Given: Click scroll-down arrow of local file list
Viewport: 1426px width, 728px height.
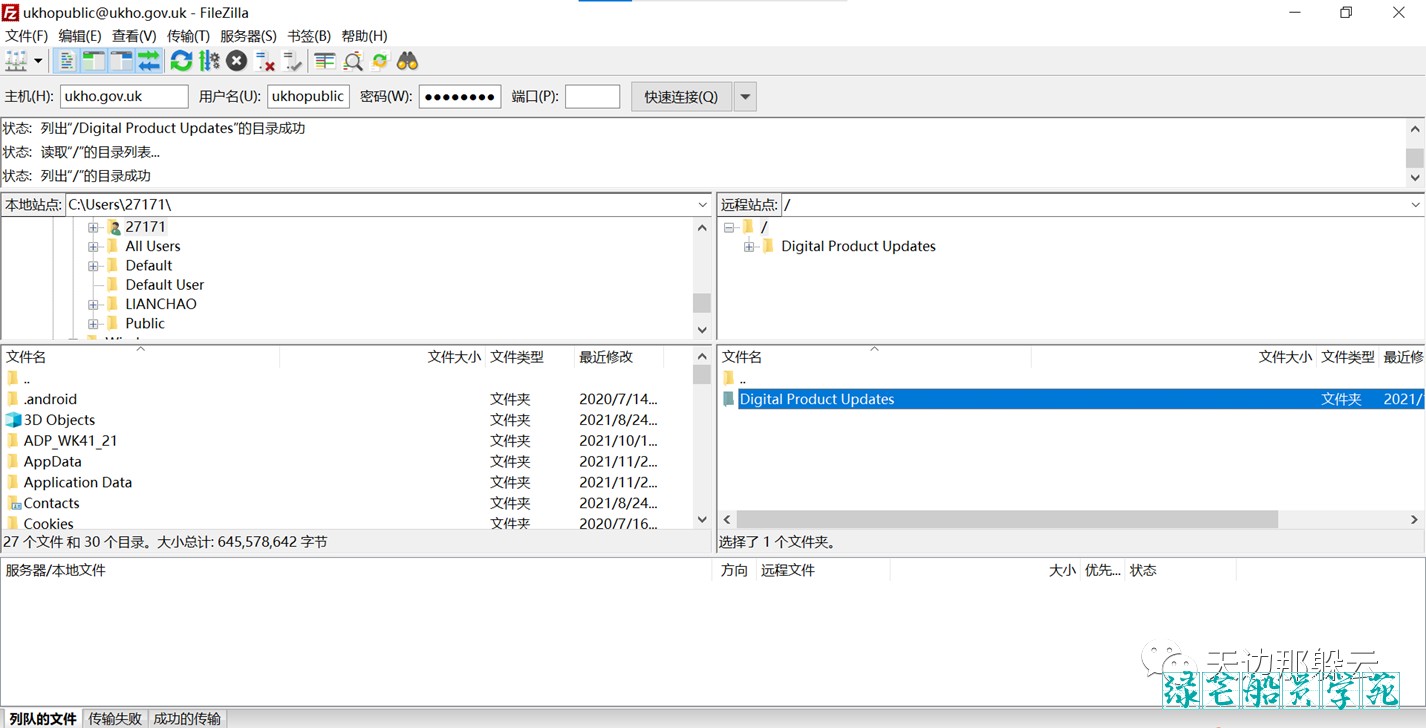Looking at the screenshot, I should 702,520.
